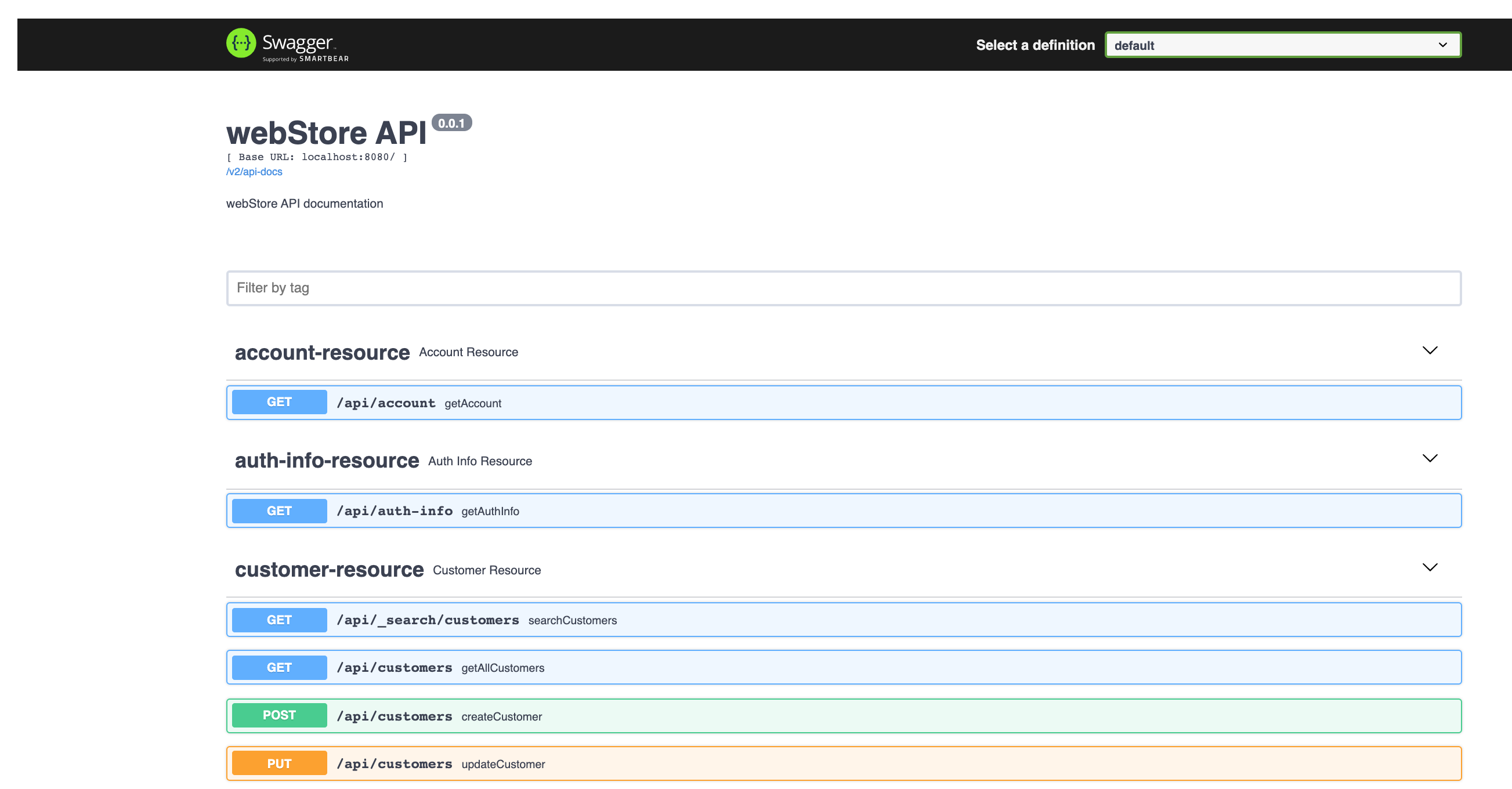This screenshot has height=789, width=1512.
Task: Click the /api/auth-info path text
Action: pyautogui.click(x=395, y=511)
